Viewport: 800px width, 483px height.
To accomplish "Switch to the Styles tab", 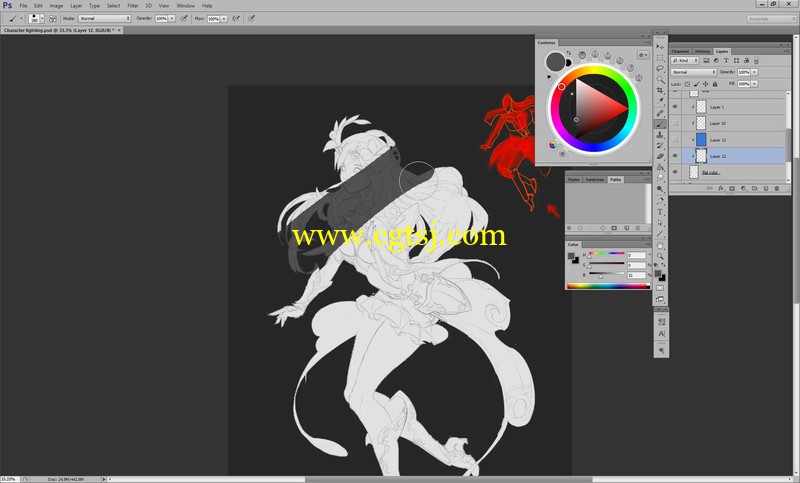I will point(574,180).
